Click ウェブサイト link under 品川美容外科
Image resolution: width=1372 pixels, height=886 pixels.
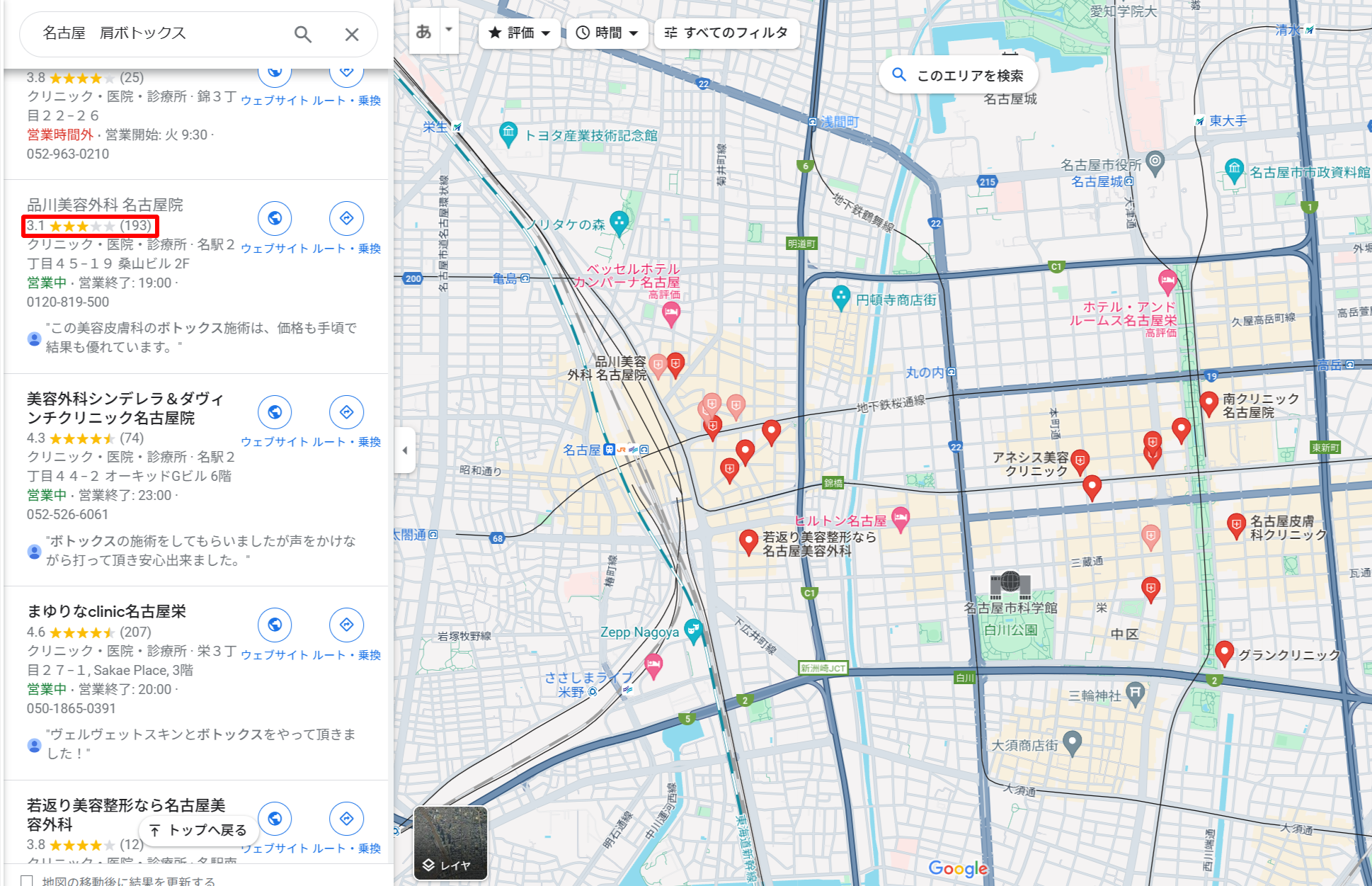[x=275, y=249]
